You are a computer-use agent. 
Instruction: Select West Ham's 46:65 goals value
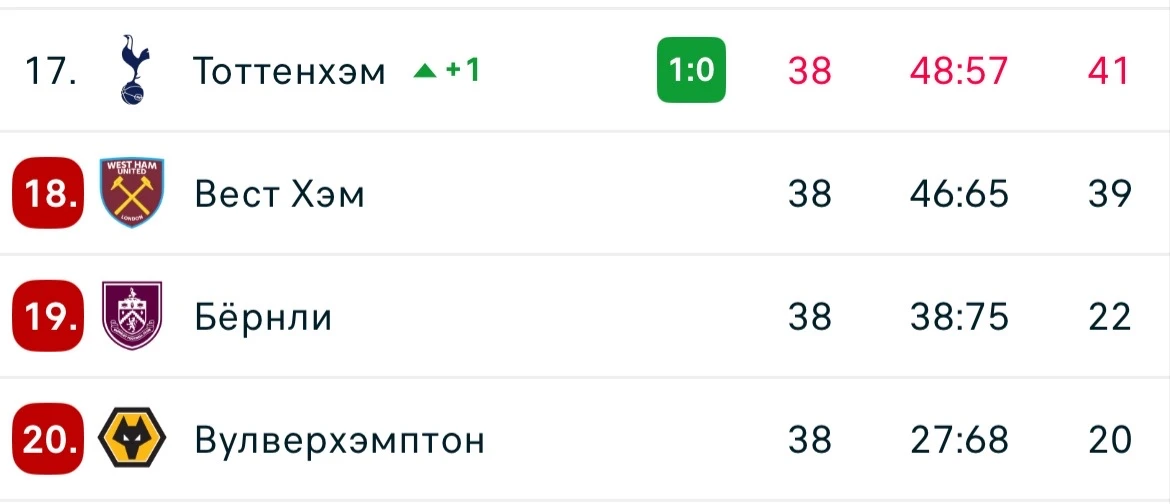point(959,194)
